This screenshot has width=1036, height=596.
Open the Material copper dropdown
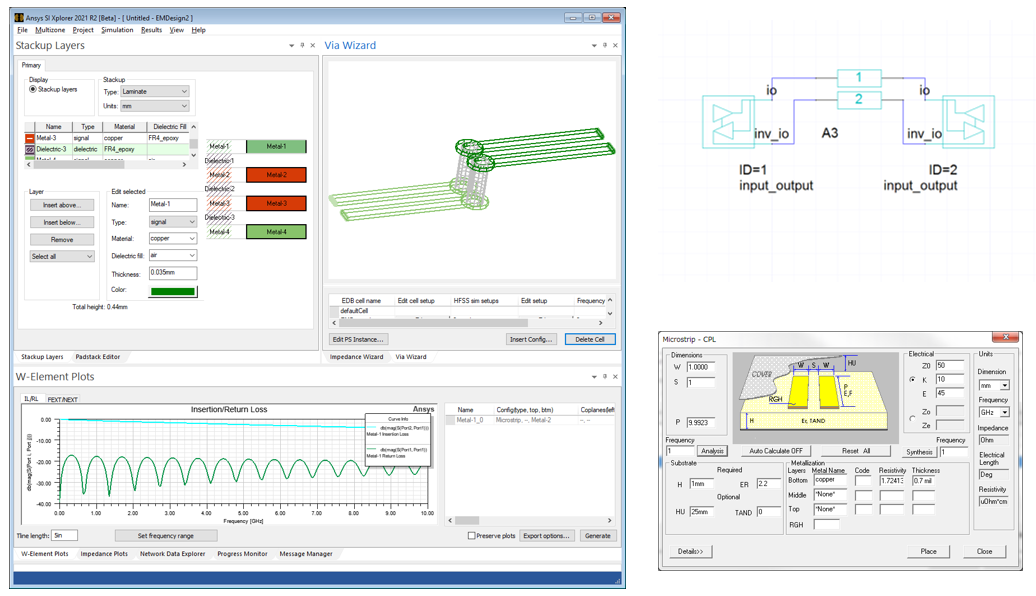[x=172, y=239]
